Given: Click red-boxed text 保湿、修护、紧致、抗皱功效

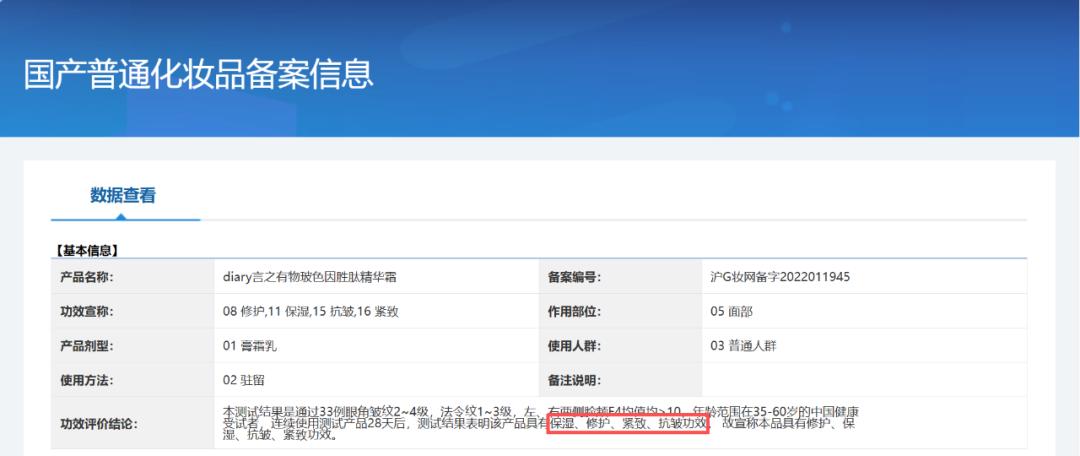Looking at the screenshot, I should 628,424.
